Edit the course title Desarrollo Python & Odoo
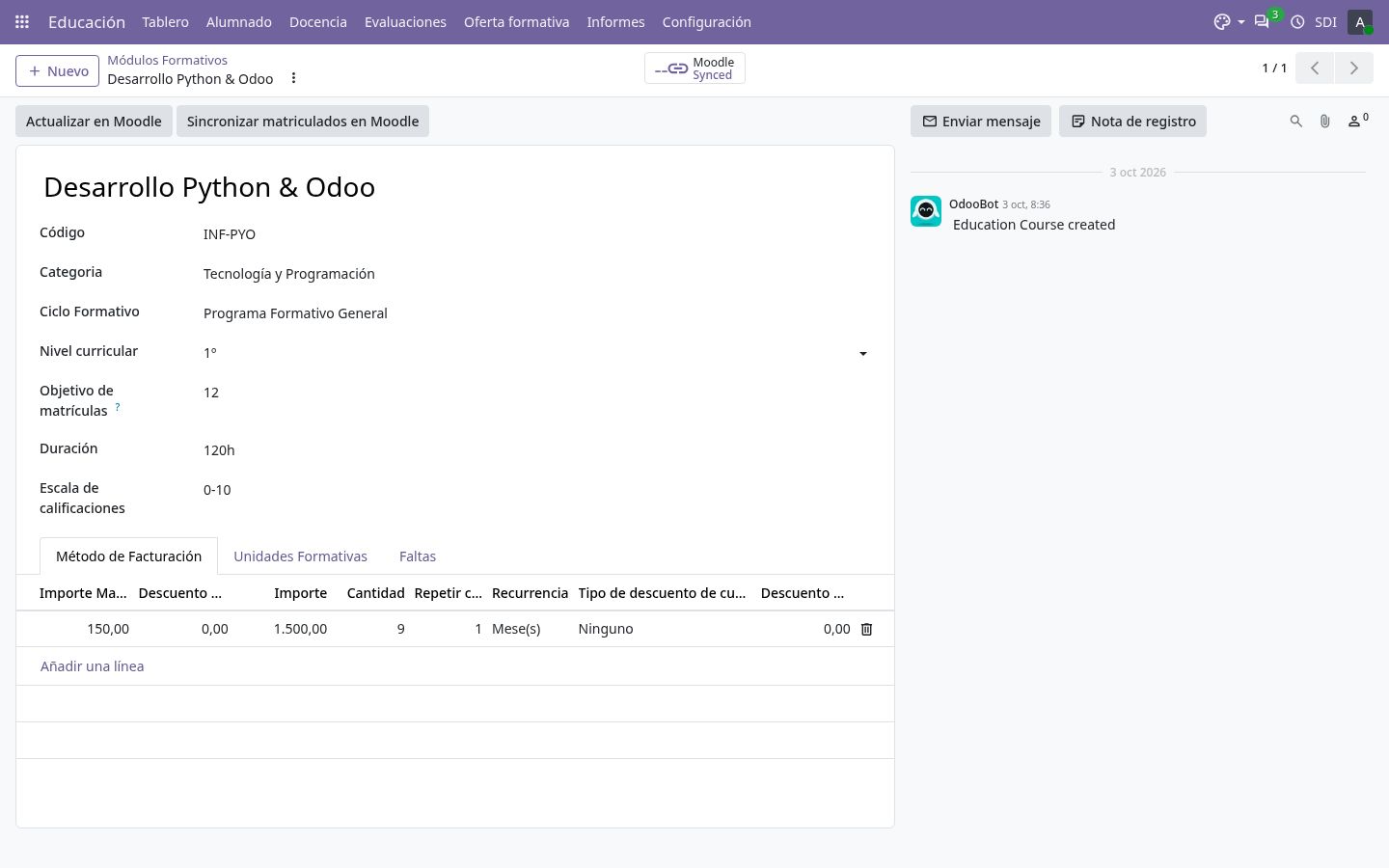1389x868 pixels. (x=455, y=187)
